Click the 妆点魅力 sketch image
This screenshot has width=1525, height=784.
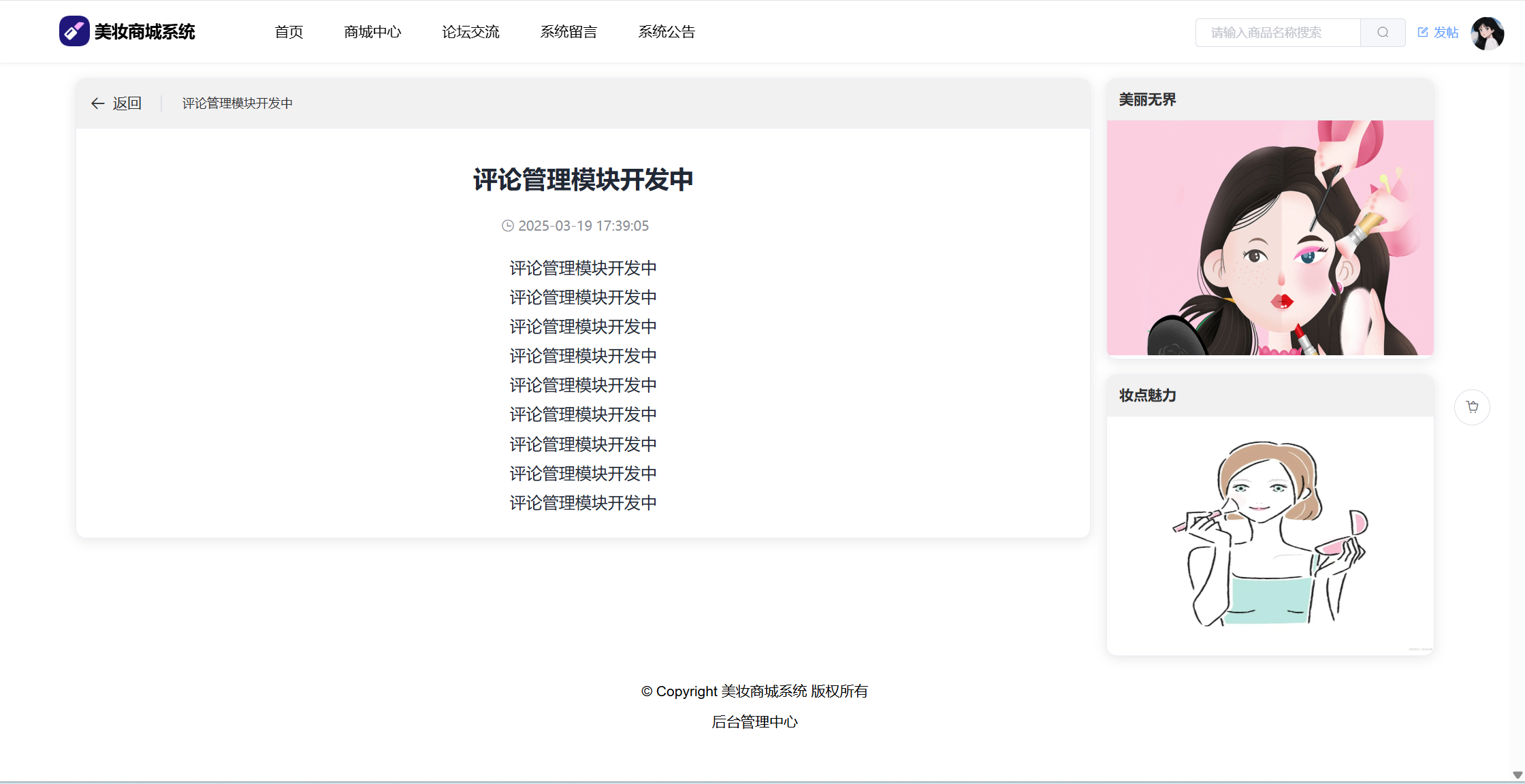1270,534
